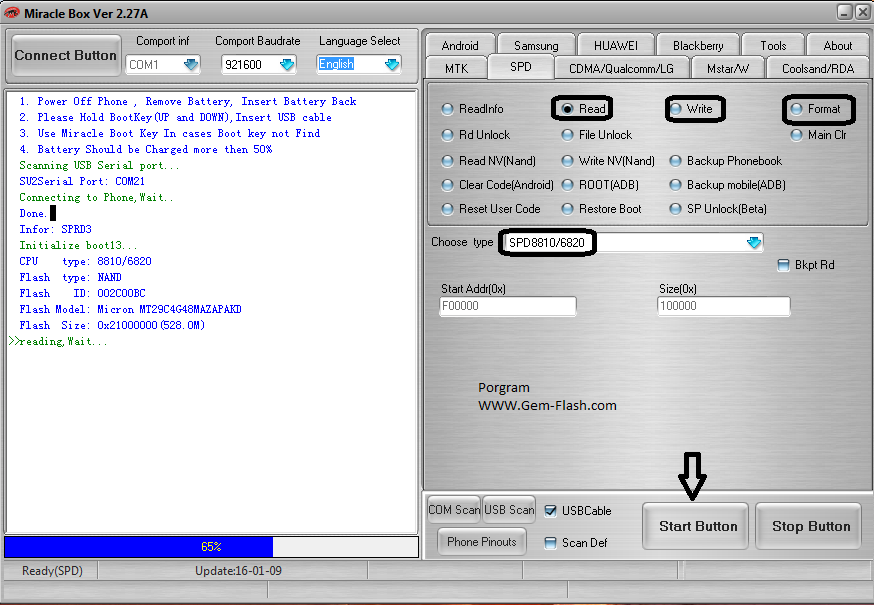
Task: Minimize the Miracle Box window
Action: (x=846, y=12)
